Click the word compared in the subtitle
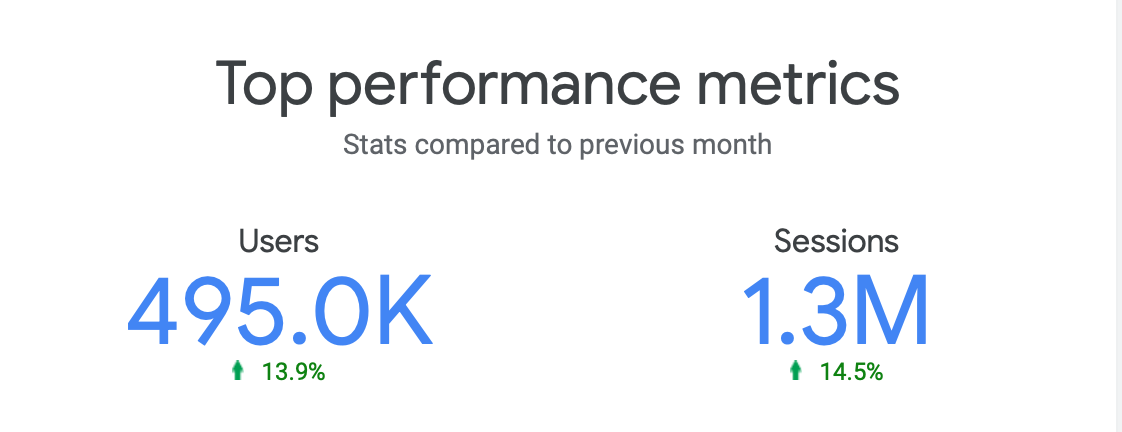 pos(474,146)
